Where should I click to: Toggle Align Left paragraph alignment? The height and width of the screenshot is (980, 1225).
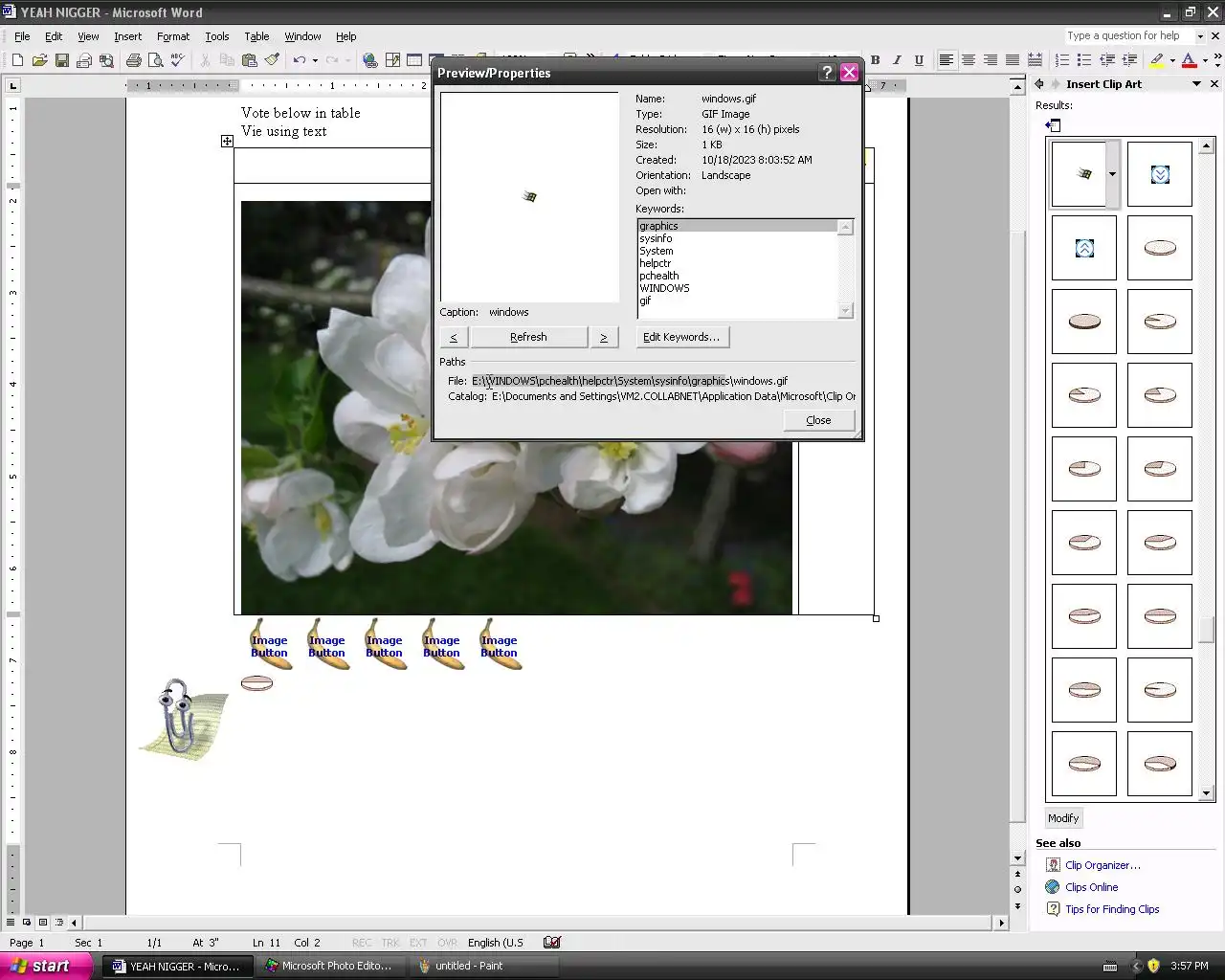click(x=947, y=60)
